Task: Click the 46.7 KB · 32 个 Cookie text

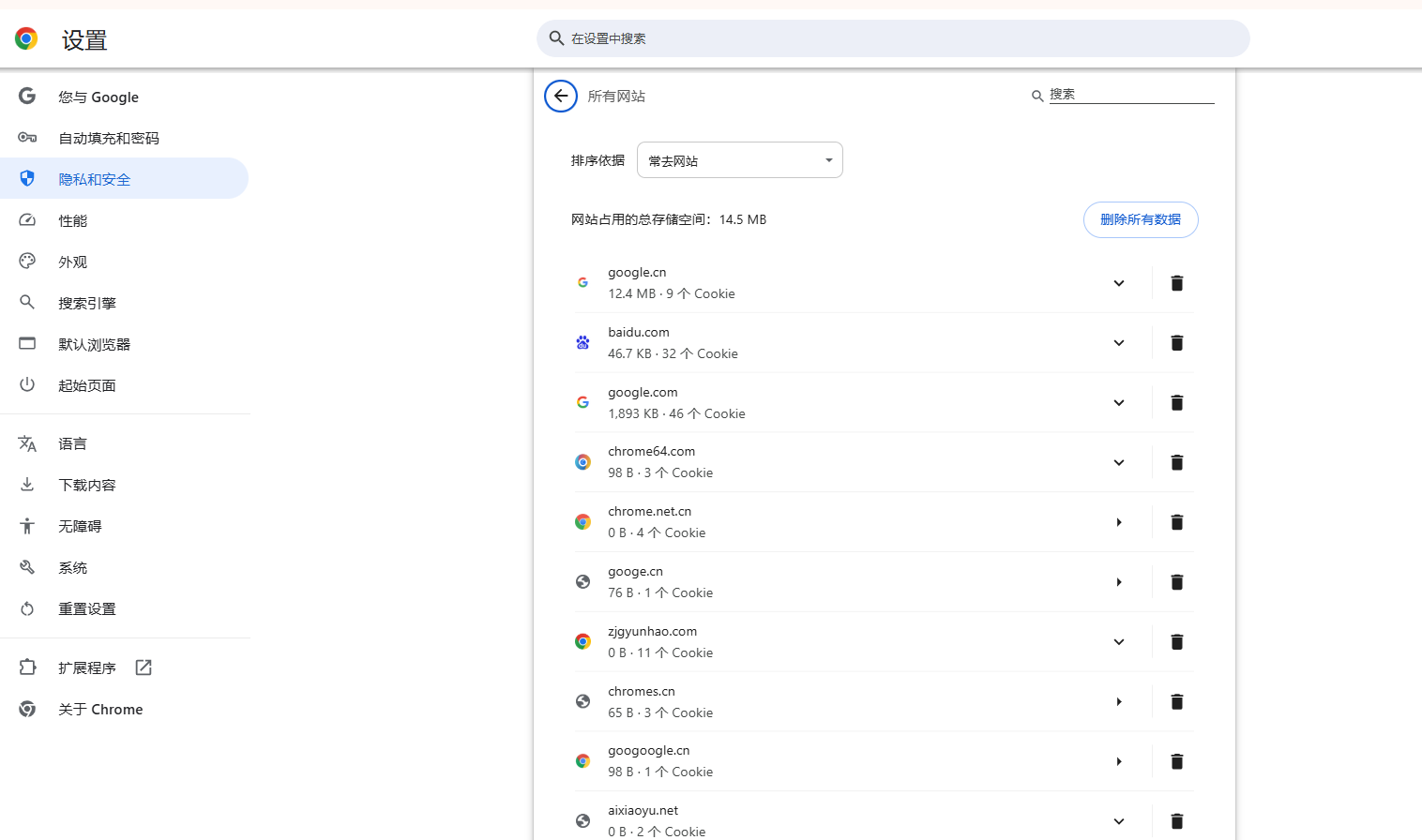Action: pos(673,353)
